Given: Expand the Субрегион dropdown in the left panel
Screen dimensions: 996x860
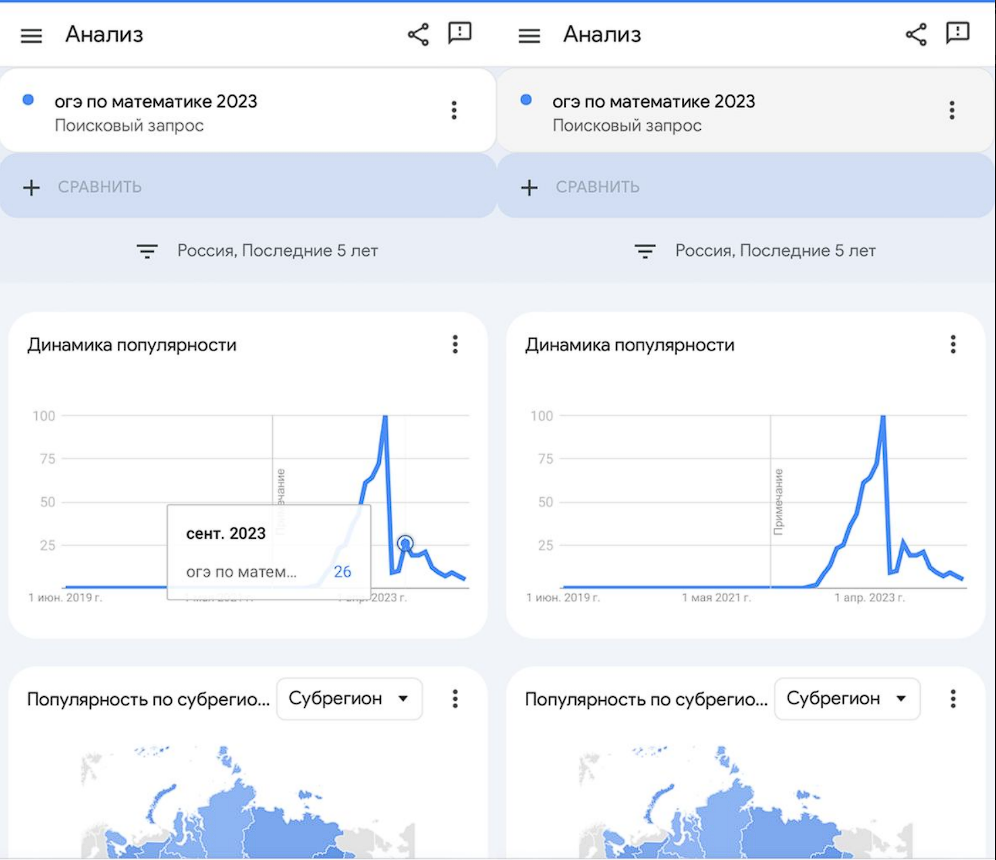Looking at the screenshot, I should click(x=349, y=699).
